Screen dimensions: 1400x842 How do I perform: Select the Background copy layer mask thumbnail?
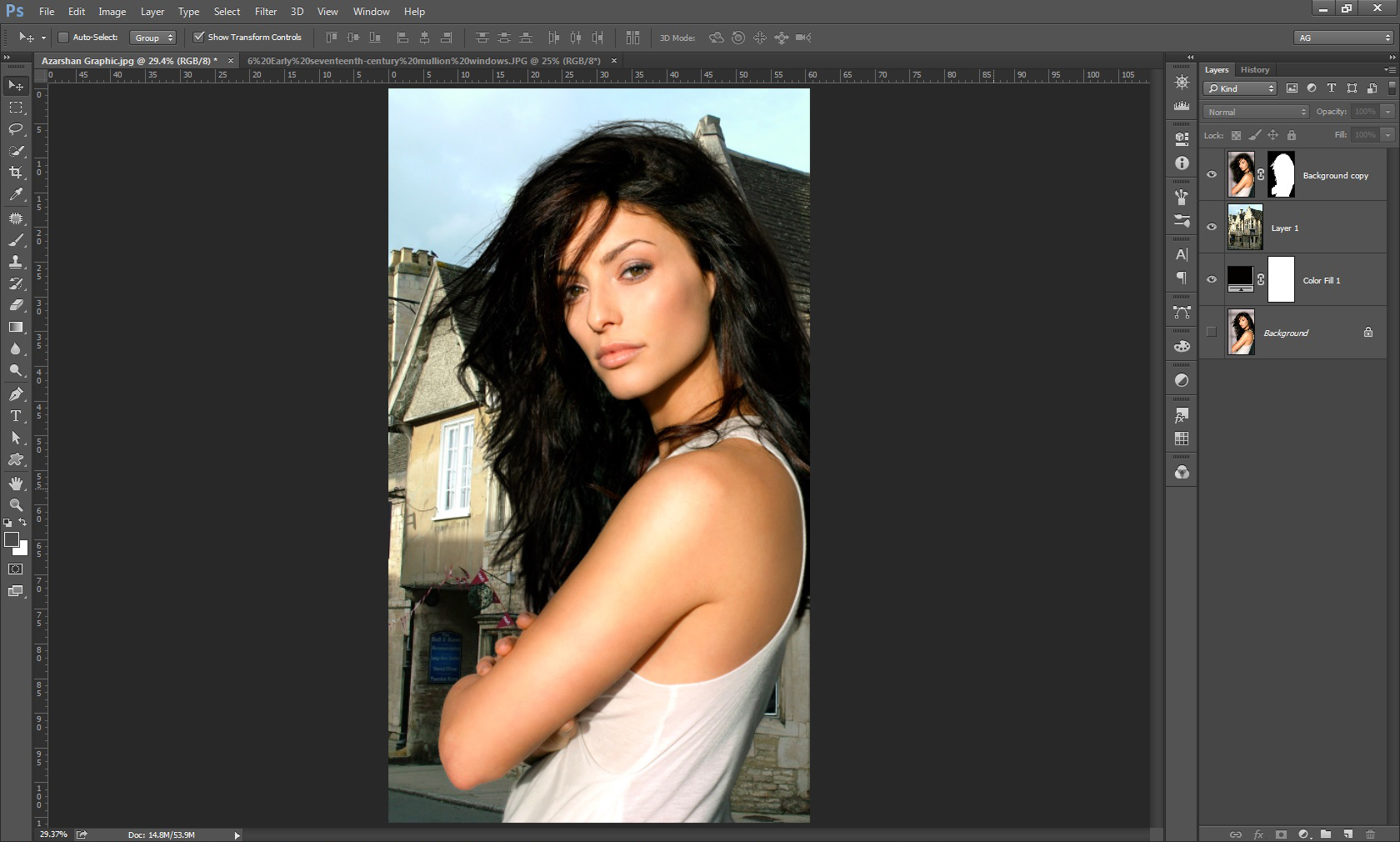coord(1281,175)
